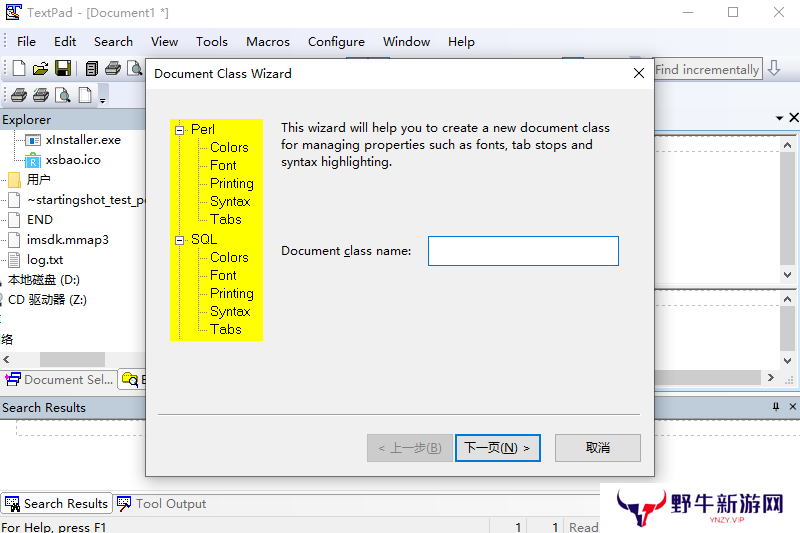This screenshot has width=800, height=533.
Task: Click Explorer horizontal scrollbar left arrow
Action: point(6,360)
